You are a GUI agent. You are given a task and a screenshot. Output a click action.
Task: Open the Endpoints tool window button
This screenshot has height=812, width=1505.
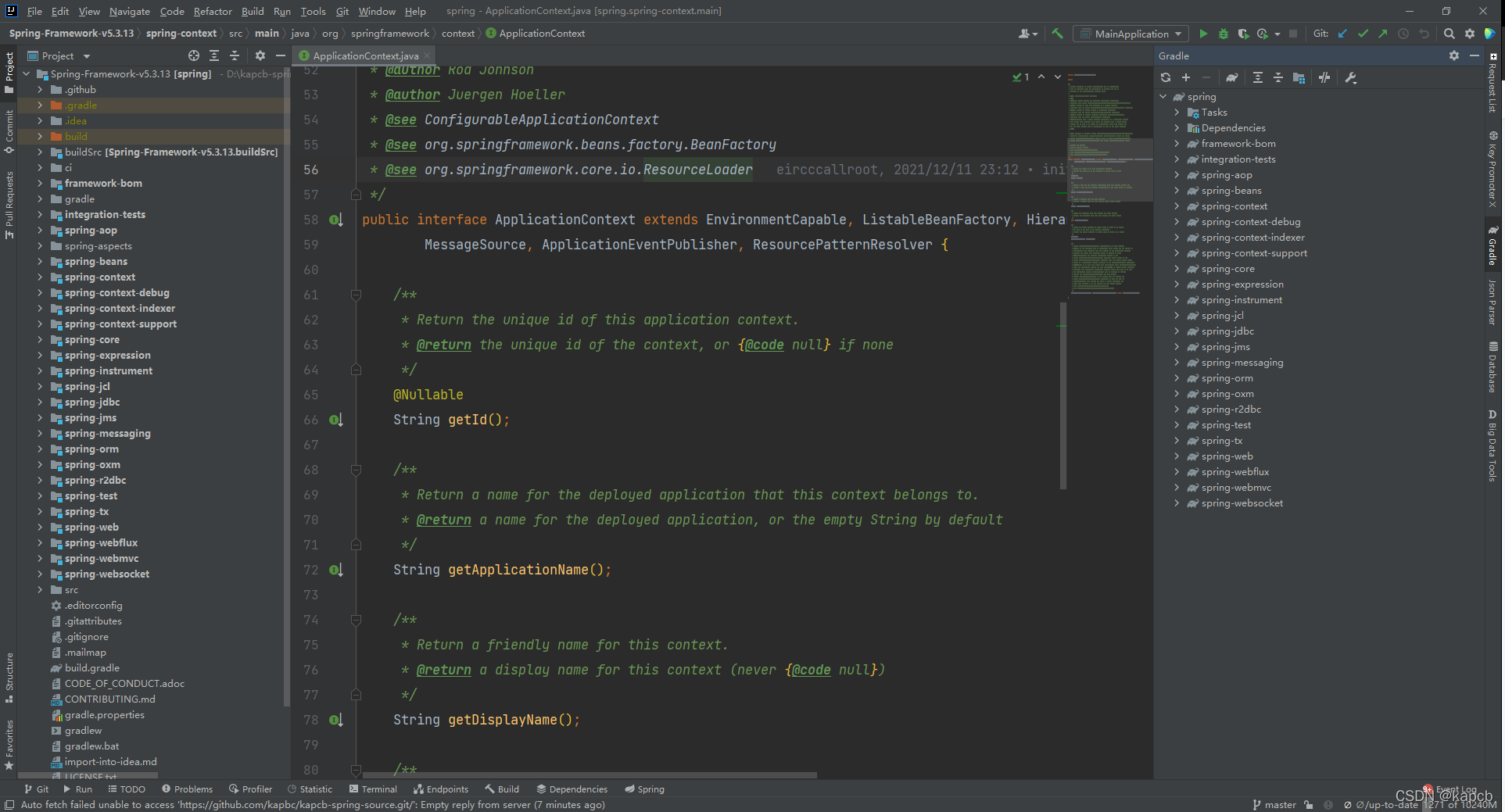(441, 789)
